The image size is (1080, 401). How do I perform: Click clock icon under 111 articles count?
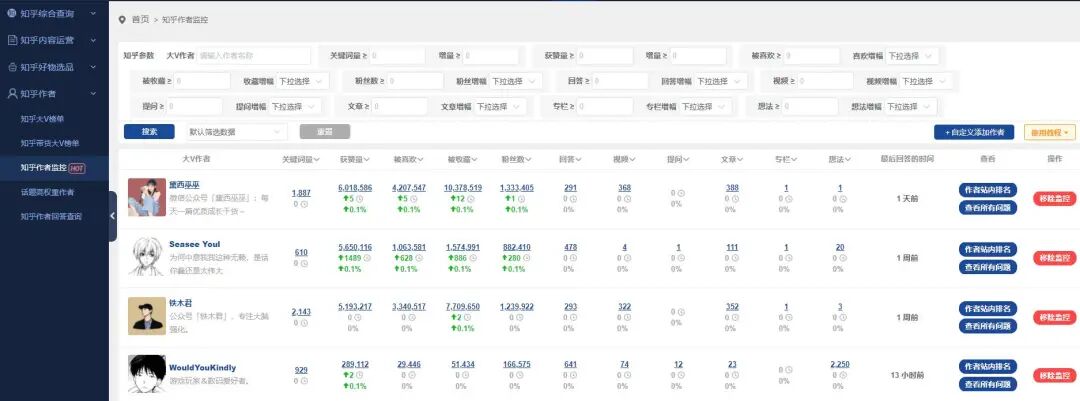click(735, 258)
